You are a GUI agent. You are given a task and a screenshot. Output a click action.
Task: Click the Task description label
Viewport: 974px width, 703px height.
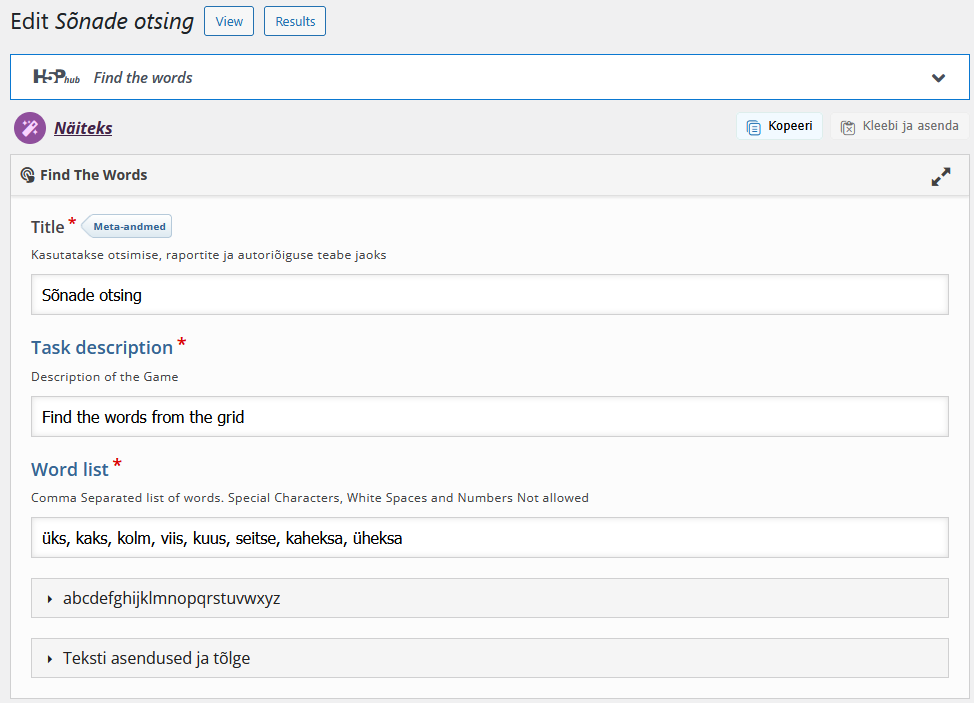pos(102,347)
